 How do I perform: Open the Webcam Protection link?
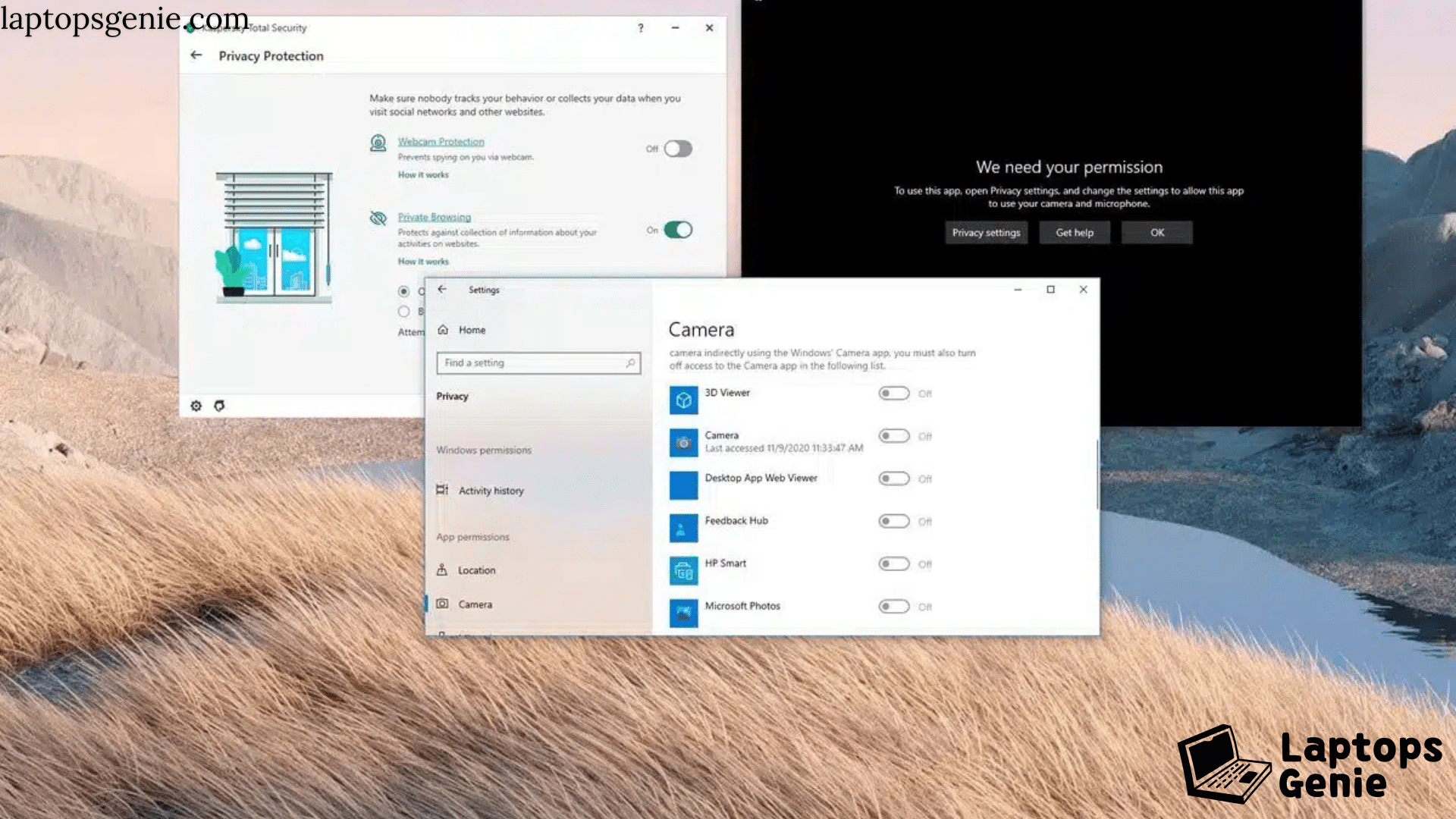pos(441,142)
